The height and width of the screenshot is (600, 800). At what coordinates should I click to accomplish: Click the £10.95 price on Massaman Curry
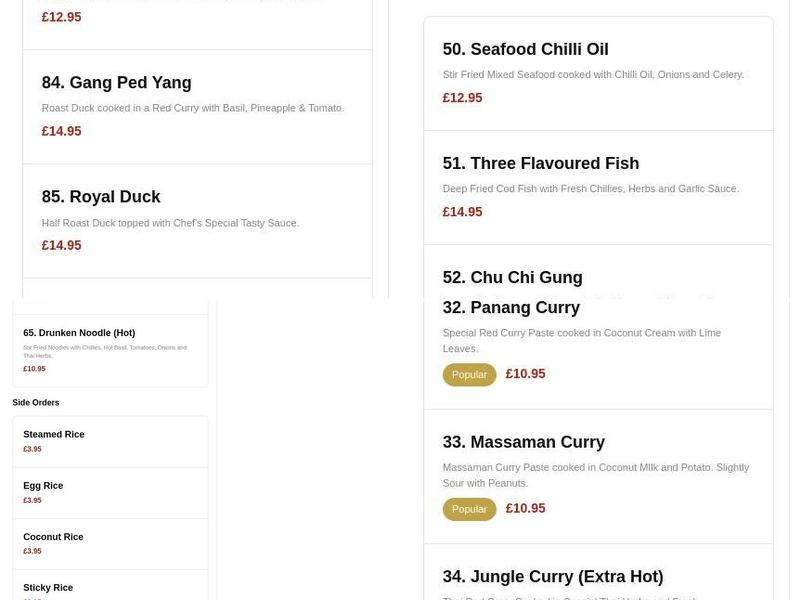[x=525, y=508]
